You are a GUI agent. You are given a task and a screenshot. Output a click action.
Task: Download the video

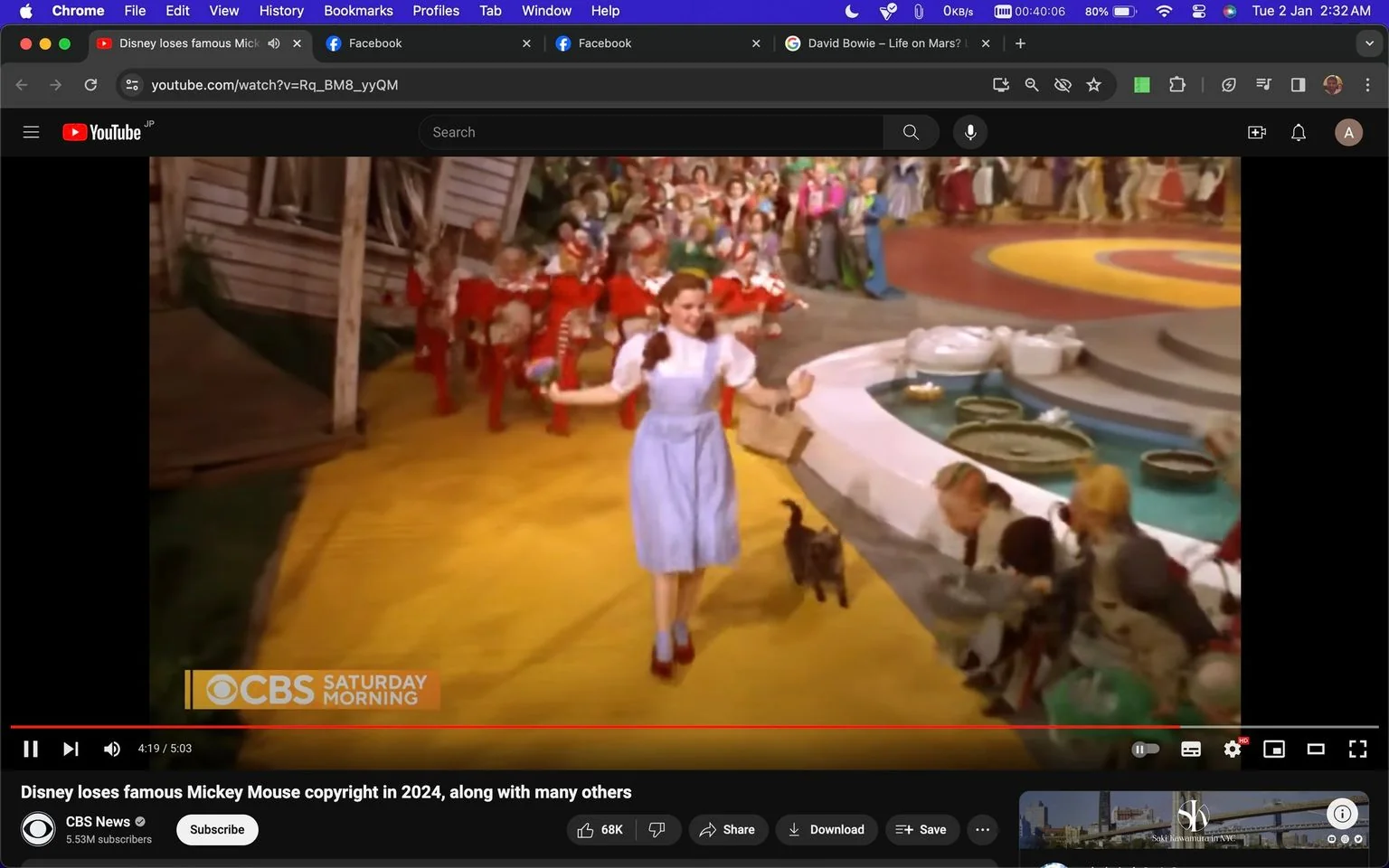[826, 829]
